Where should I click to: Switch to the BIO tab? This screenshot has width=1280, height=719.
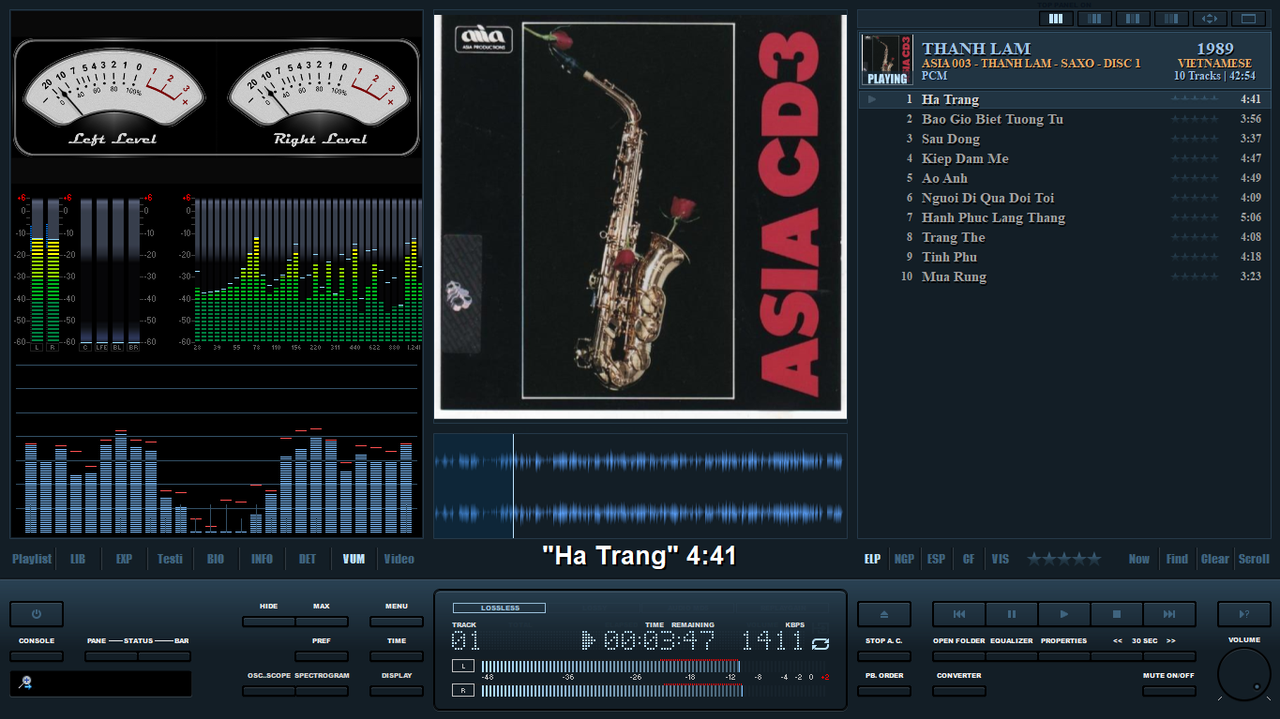click(216, 559)
